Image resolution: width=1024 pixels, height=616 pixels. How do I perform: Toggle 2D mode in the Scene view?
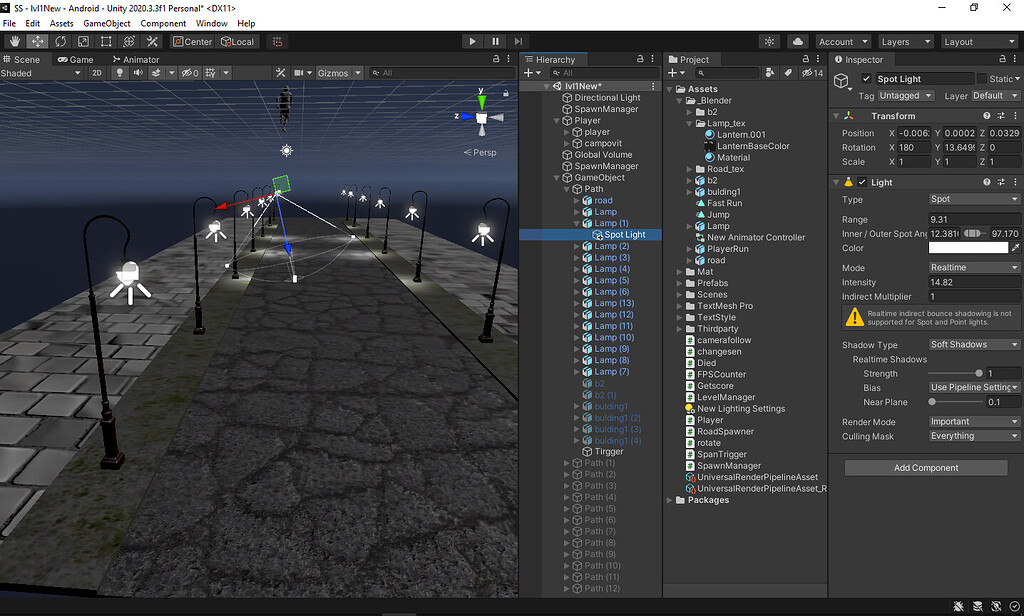[x=96, y=72]
